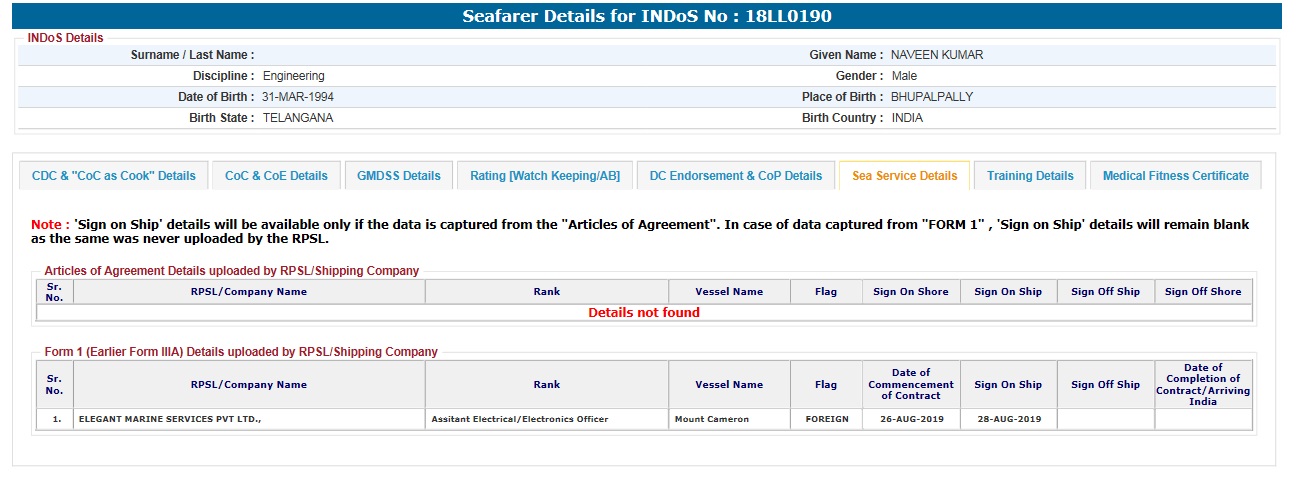Switch to the Training Details tab

point(1030,176)
